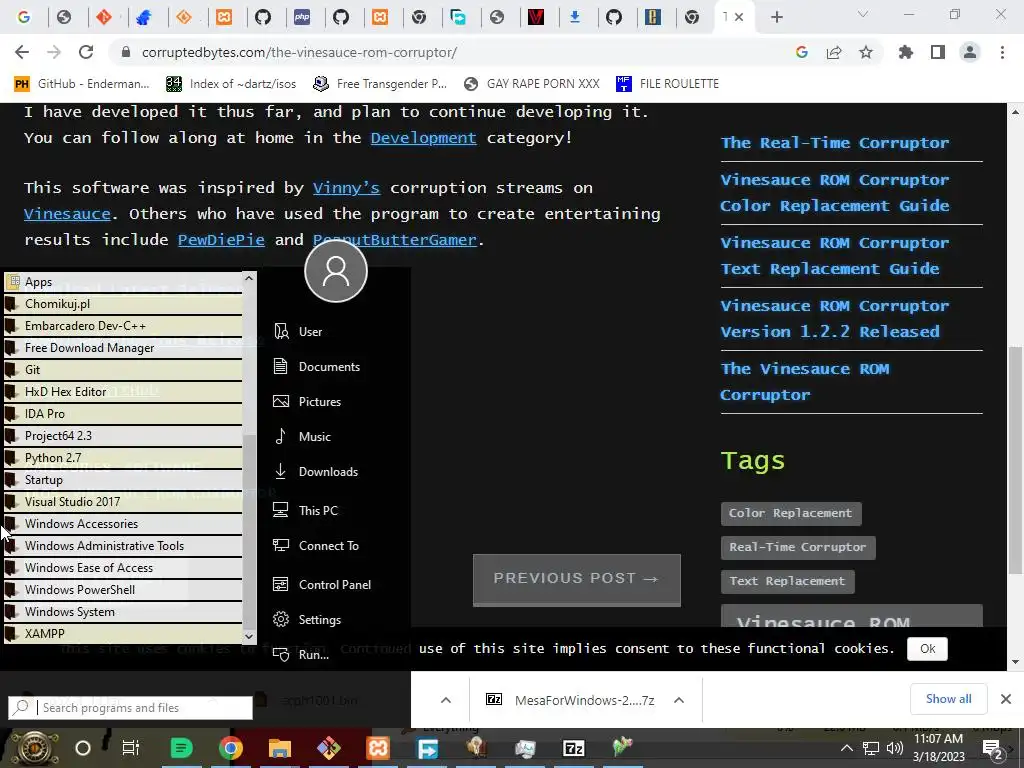Open This PC from the Start menu
The height and width of the screenshot is (768, 1024).
click(x=306, y=511)
